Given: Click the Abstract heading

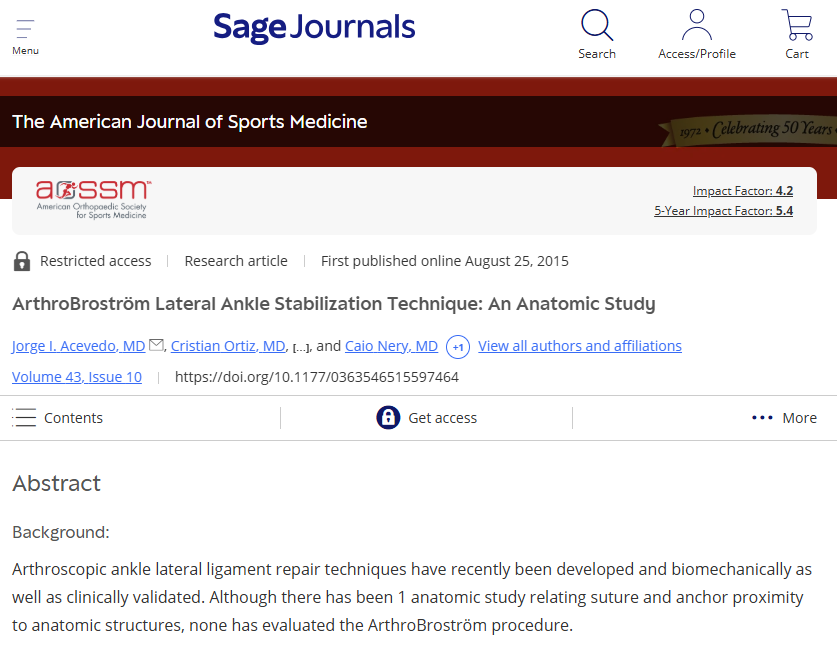Looking at the screenshot, I should coord(57,484).
